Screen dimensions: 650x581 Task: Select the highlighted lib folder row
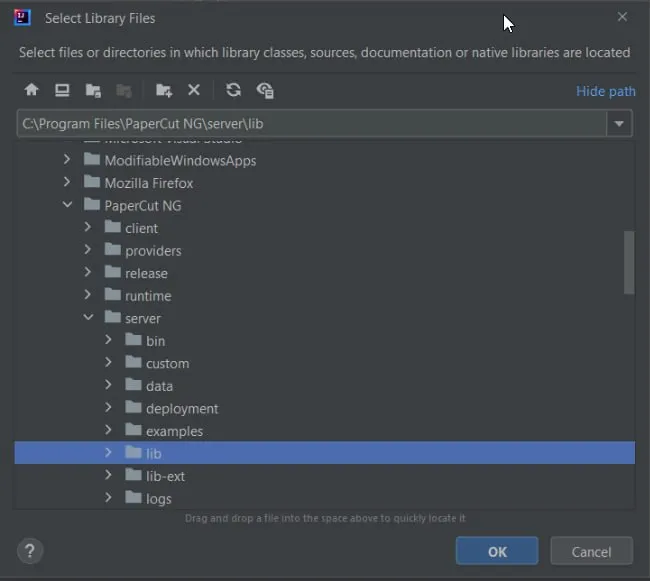point(325,453)
